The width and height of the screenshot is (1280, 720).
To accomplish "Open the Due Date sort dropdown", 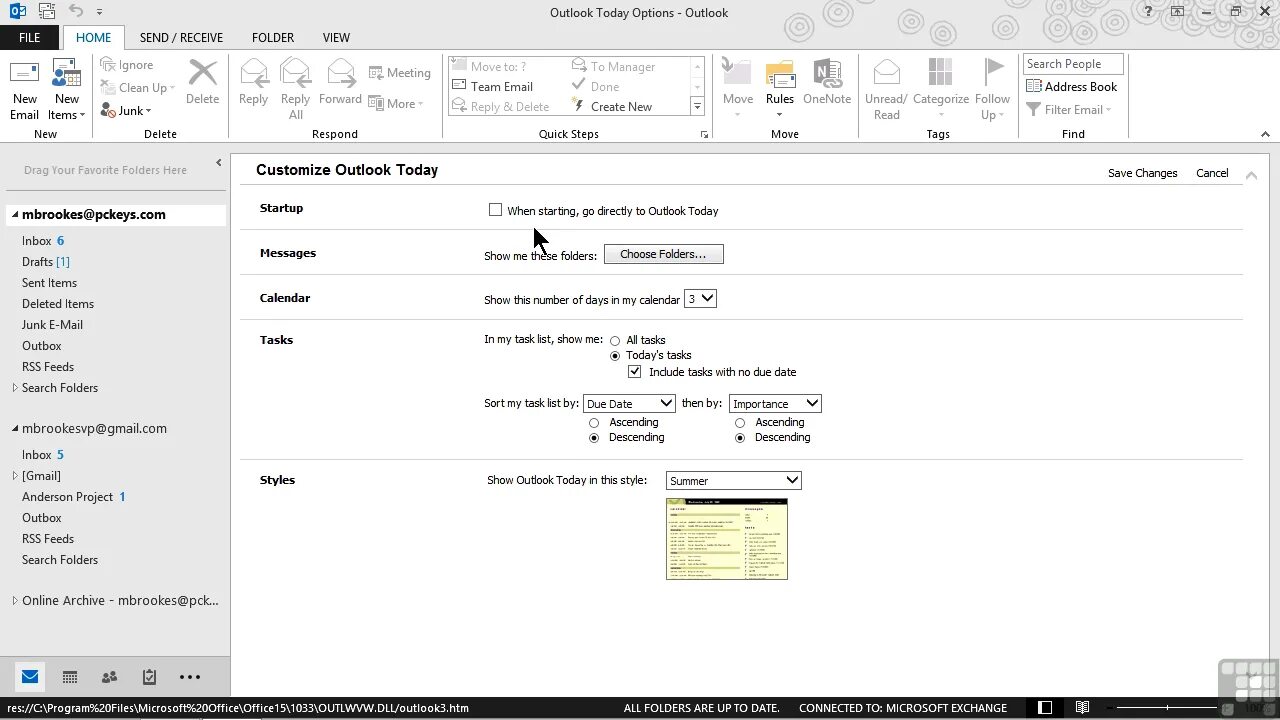I will tap(629, 404).
